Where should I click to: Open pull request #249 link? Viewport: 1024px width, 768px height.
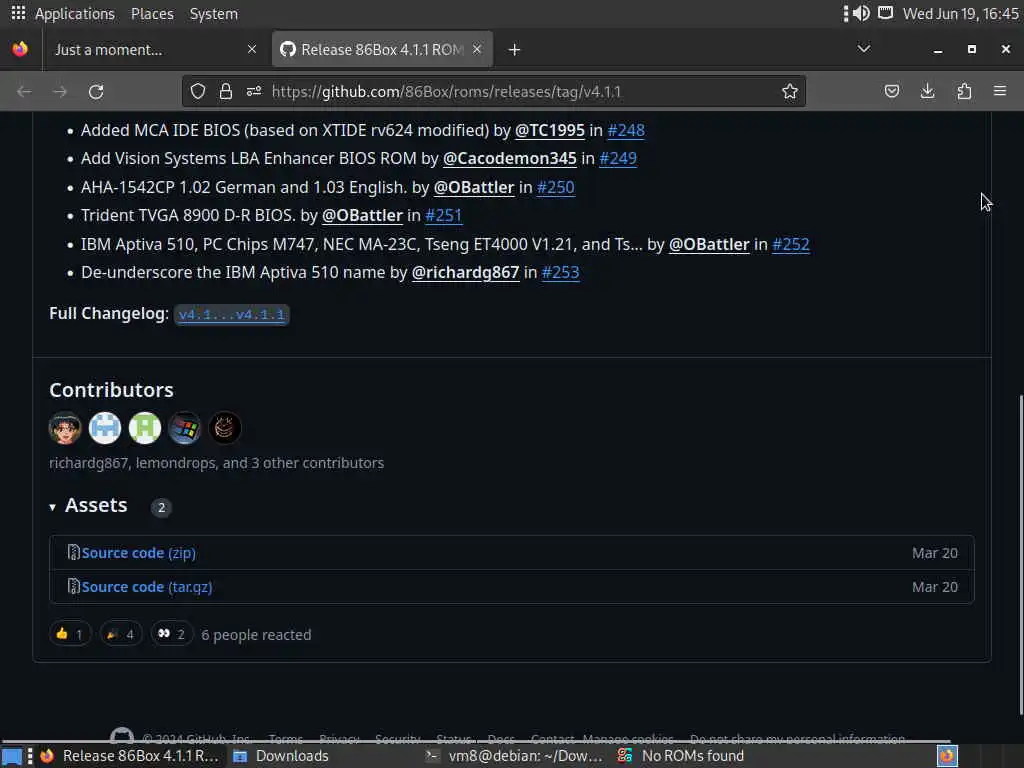618,158
